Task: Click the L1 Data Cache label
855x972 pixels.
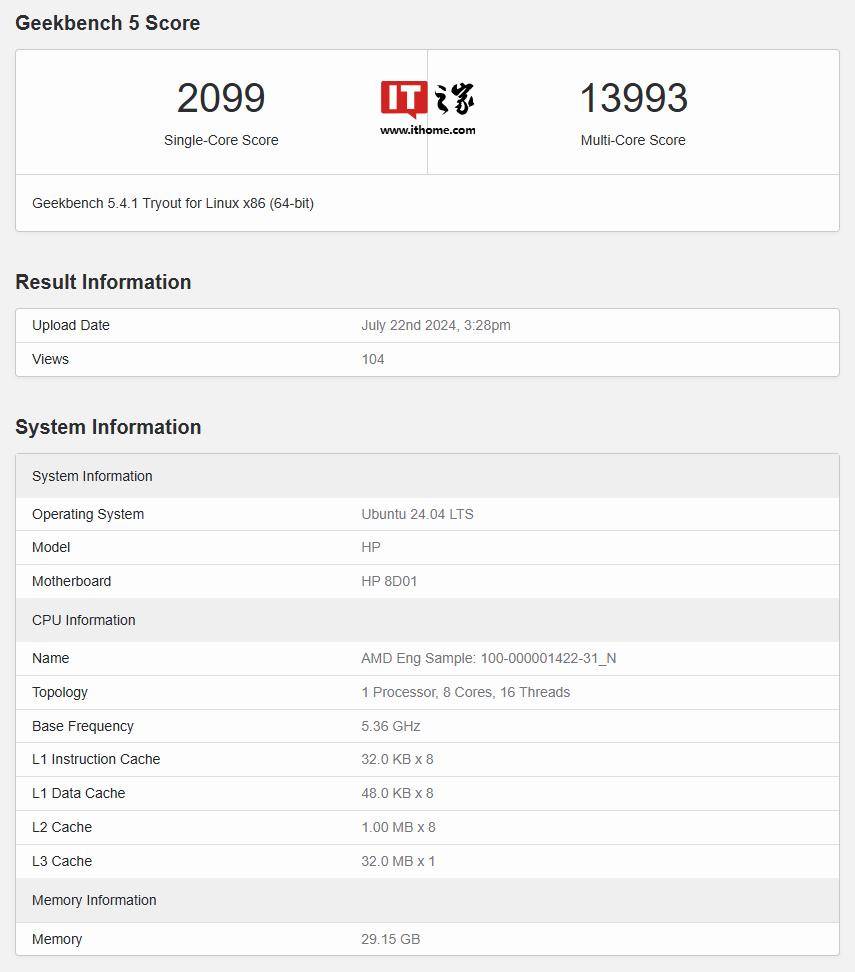Action: coord(79,793)
